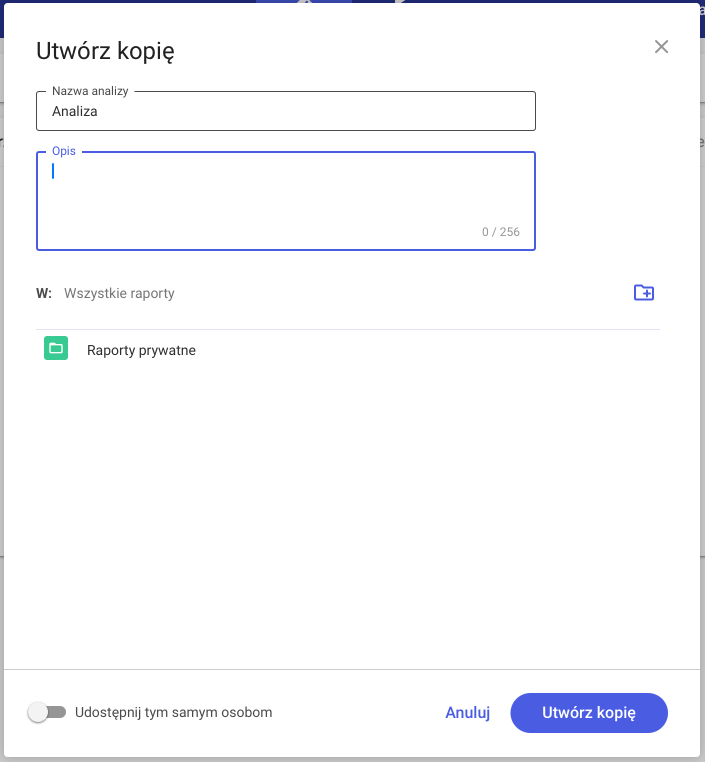Close the Utwórz kopię dialog with X
705x762 pixels.
click(661, 47)
